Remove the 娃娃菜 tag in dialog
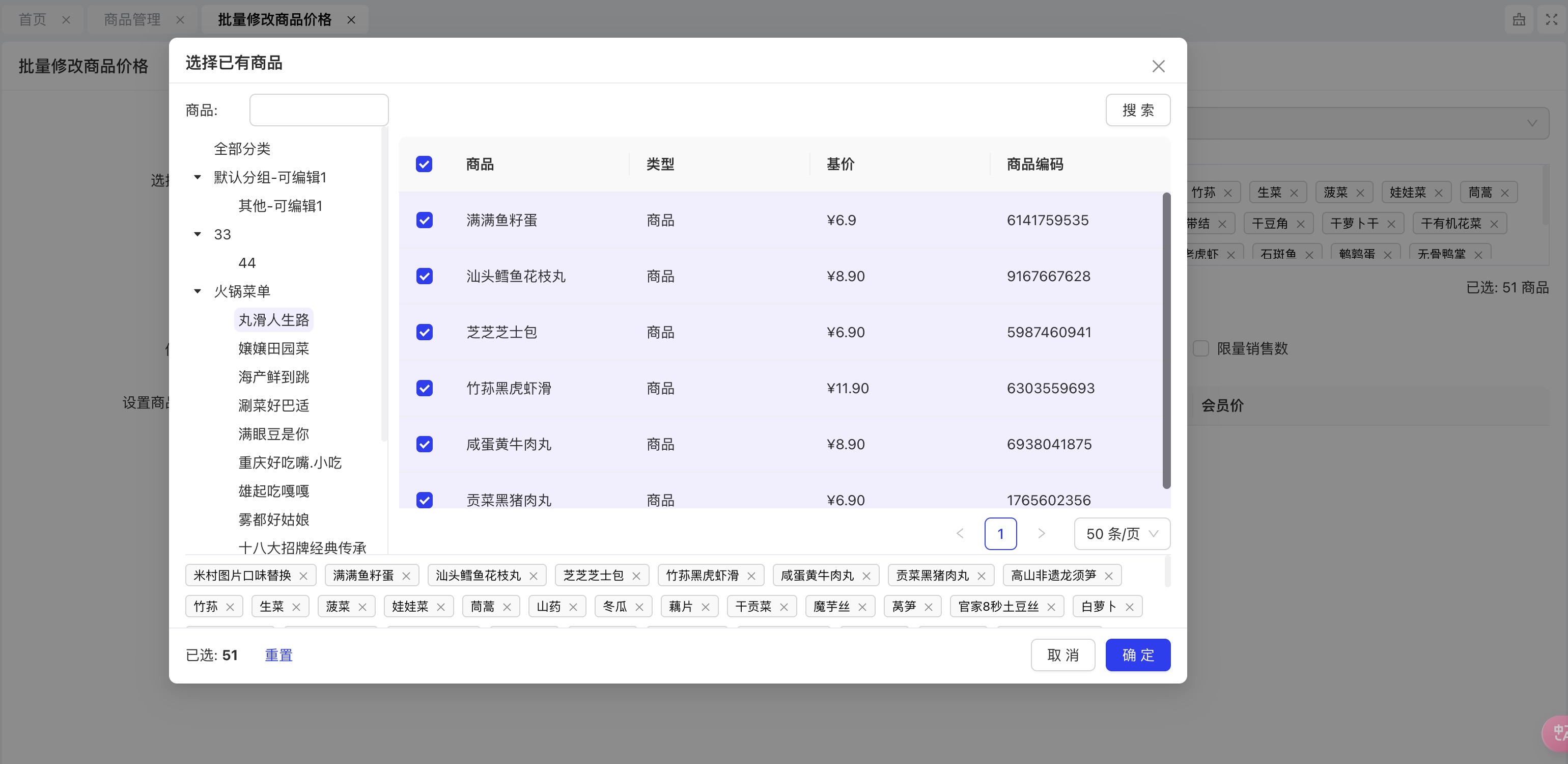Image resolution: width=1568 pixels, height=764 pixels. 441,607
